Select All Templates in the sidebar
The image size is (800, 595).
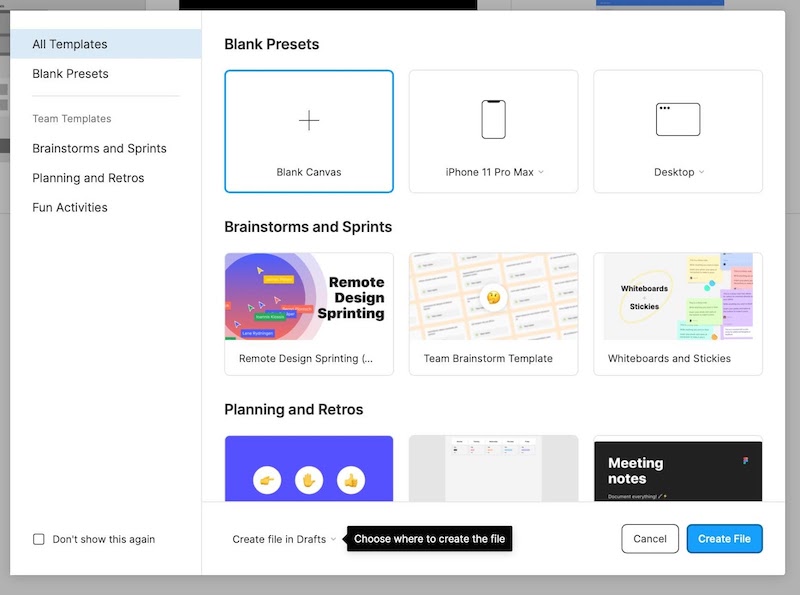(70, 44)
